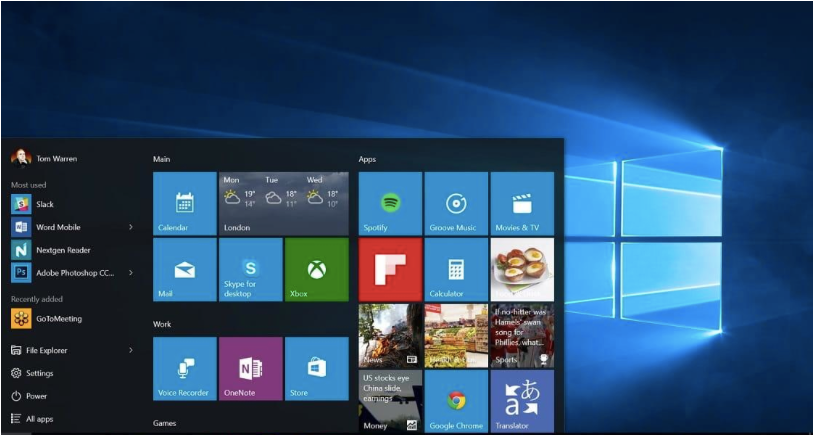
Task: Click the Work group heading
Action: point(162,324)
